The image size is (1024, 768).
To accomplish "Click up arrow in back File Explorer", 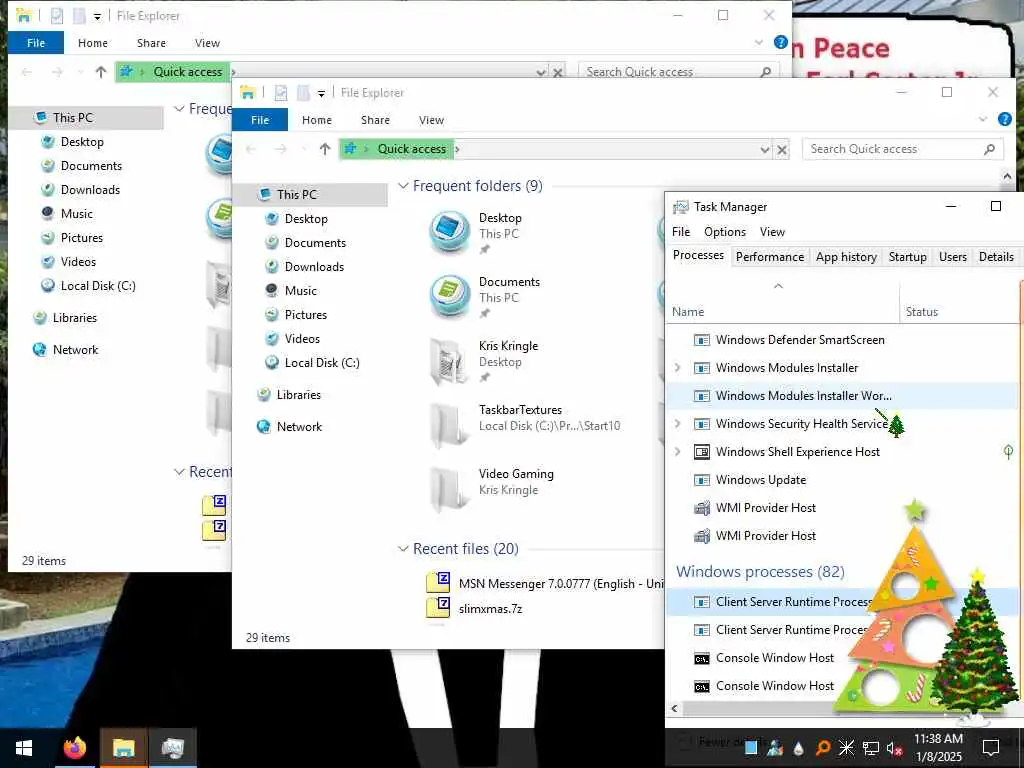I will [101, 72].
